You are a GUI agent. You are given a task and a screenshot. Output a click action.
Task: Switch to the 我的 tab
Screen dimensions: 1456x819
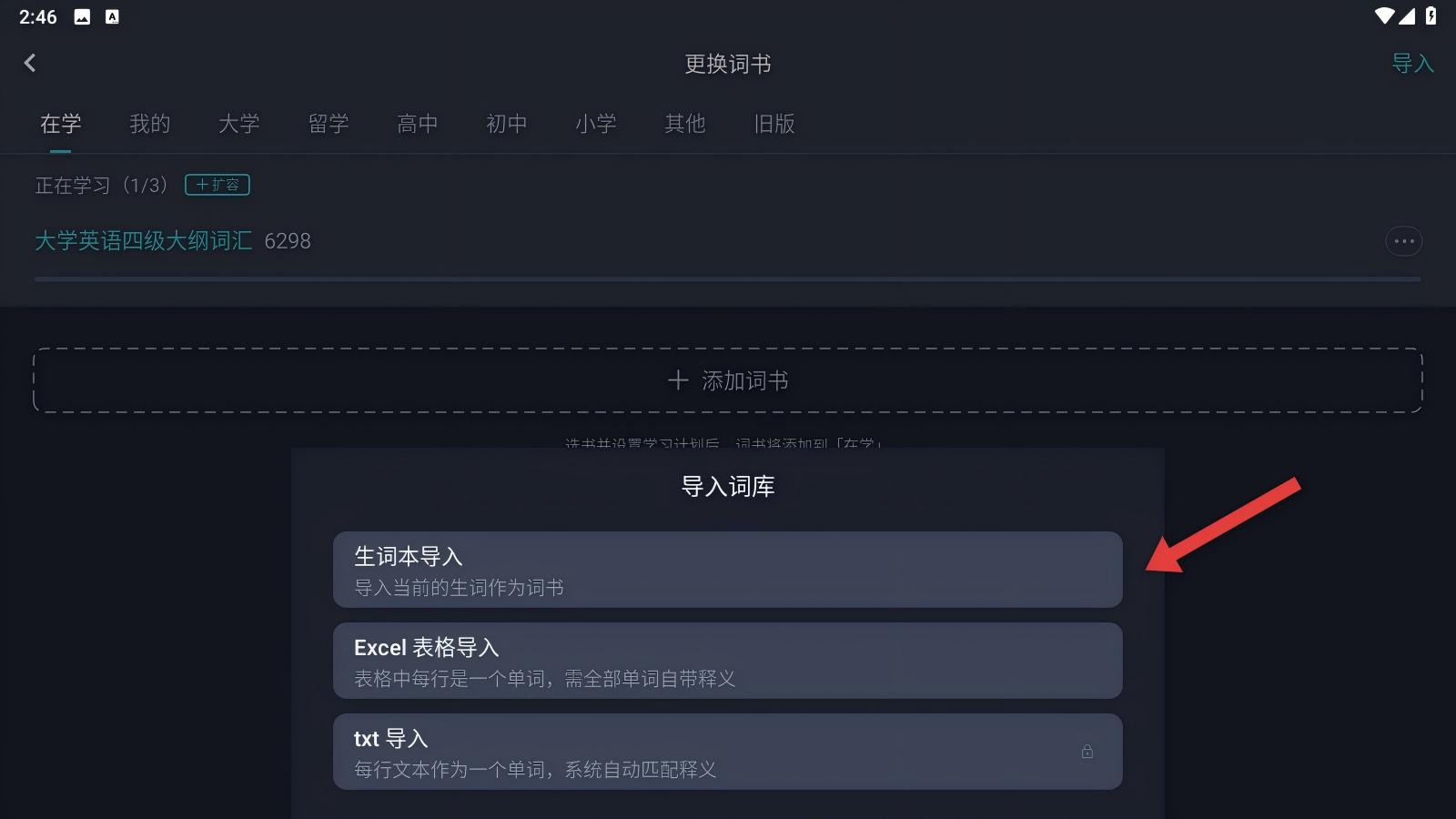[x=149, y=124]
